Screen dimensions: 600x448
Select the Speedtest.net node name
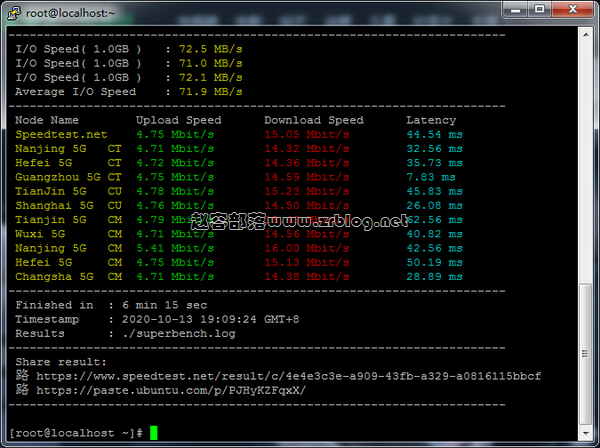(x=61, y=134)
